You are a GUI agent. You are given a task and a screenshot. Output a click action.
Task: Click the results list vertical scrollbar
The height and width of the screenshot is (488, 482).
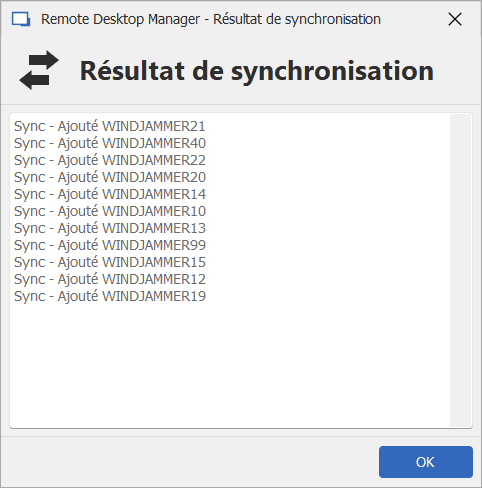[460, 270]
